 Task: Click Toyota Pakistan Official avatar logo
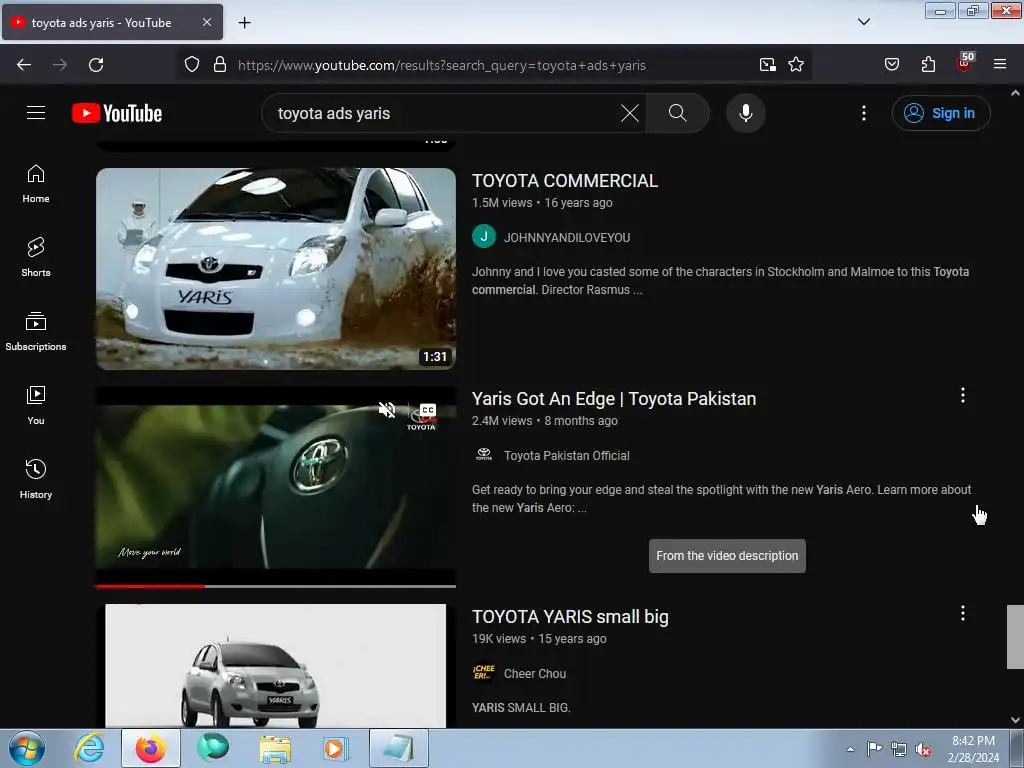pos(484,455)
